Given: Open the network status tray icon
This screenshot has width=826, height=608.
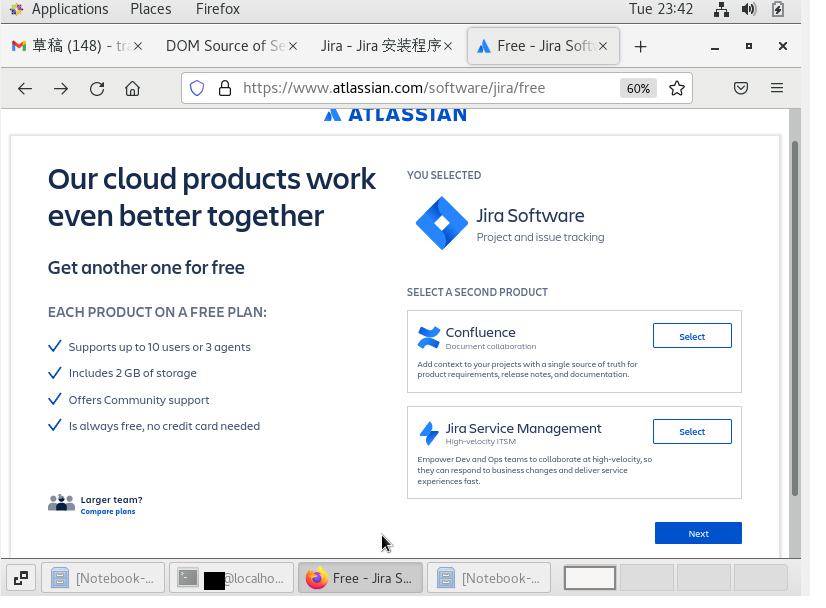Looking at the screenshot, I should point(721,9).
